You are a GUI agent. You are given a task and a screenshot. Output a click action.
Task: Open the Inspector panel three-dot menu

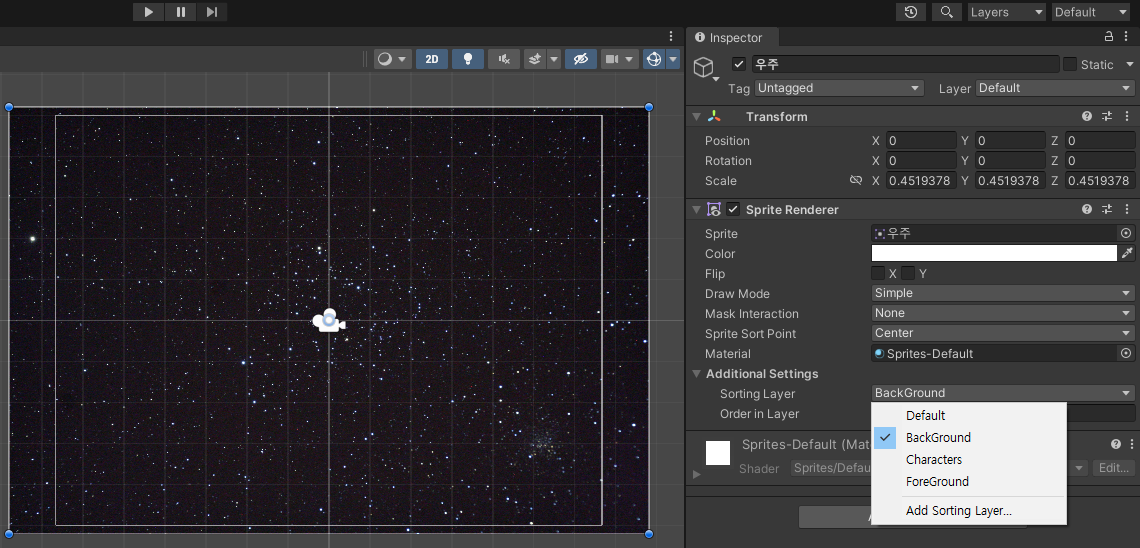pyautogui.click(x=1128, y=36)
